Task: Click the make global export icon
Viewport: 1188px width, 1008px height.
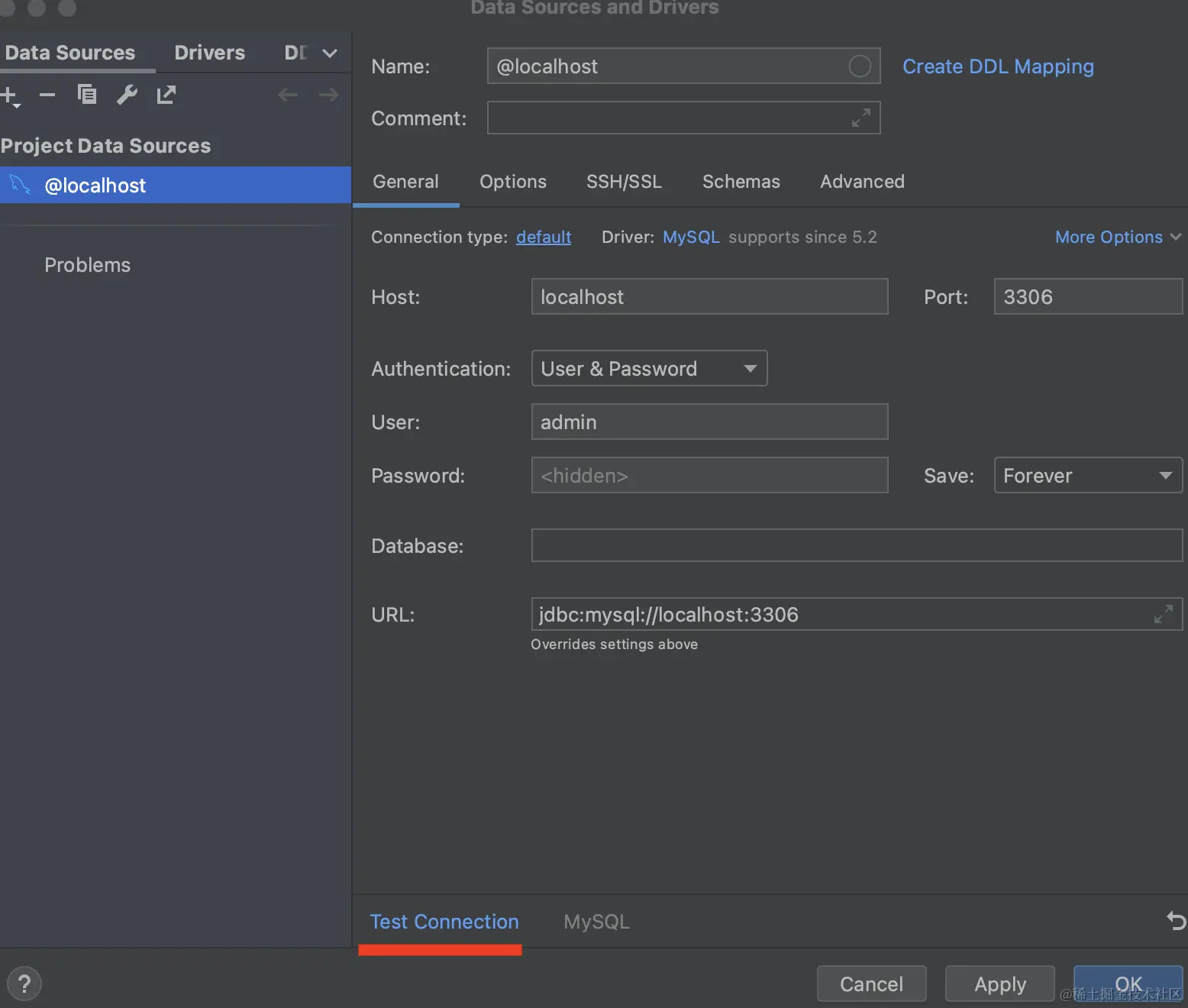Action: 166,95
